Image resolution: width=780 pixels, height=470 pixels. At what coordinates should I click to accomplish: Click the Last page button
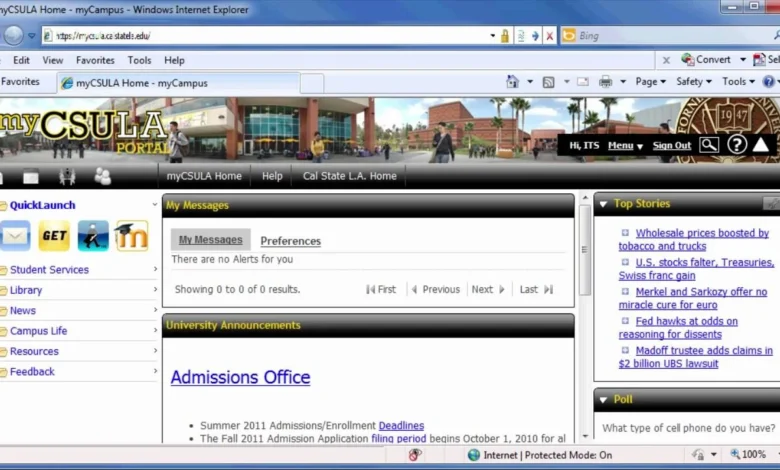point(536,289)
